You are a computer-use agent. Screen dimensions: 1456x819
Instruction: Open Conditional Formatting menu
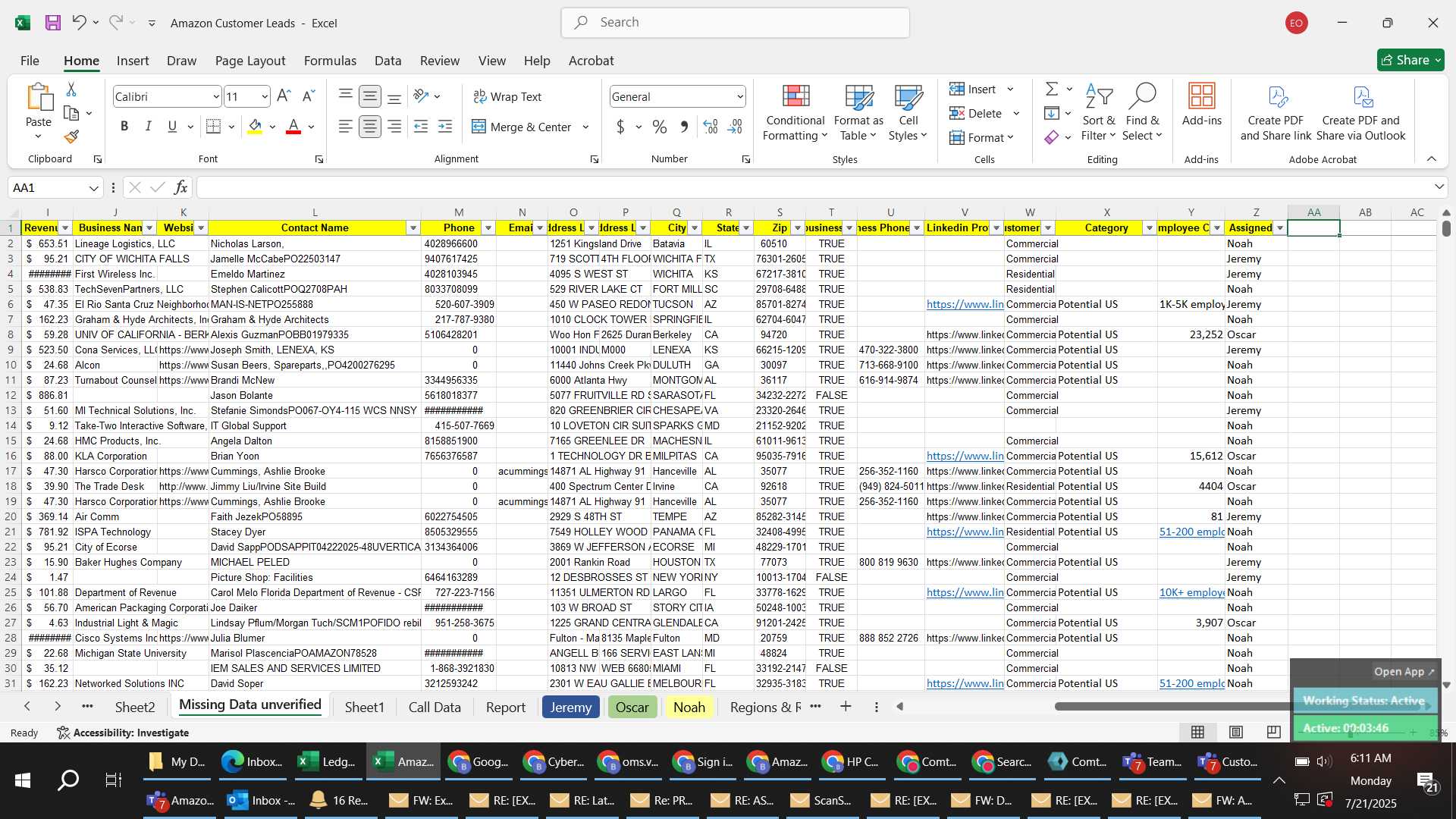pos(795,112)
